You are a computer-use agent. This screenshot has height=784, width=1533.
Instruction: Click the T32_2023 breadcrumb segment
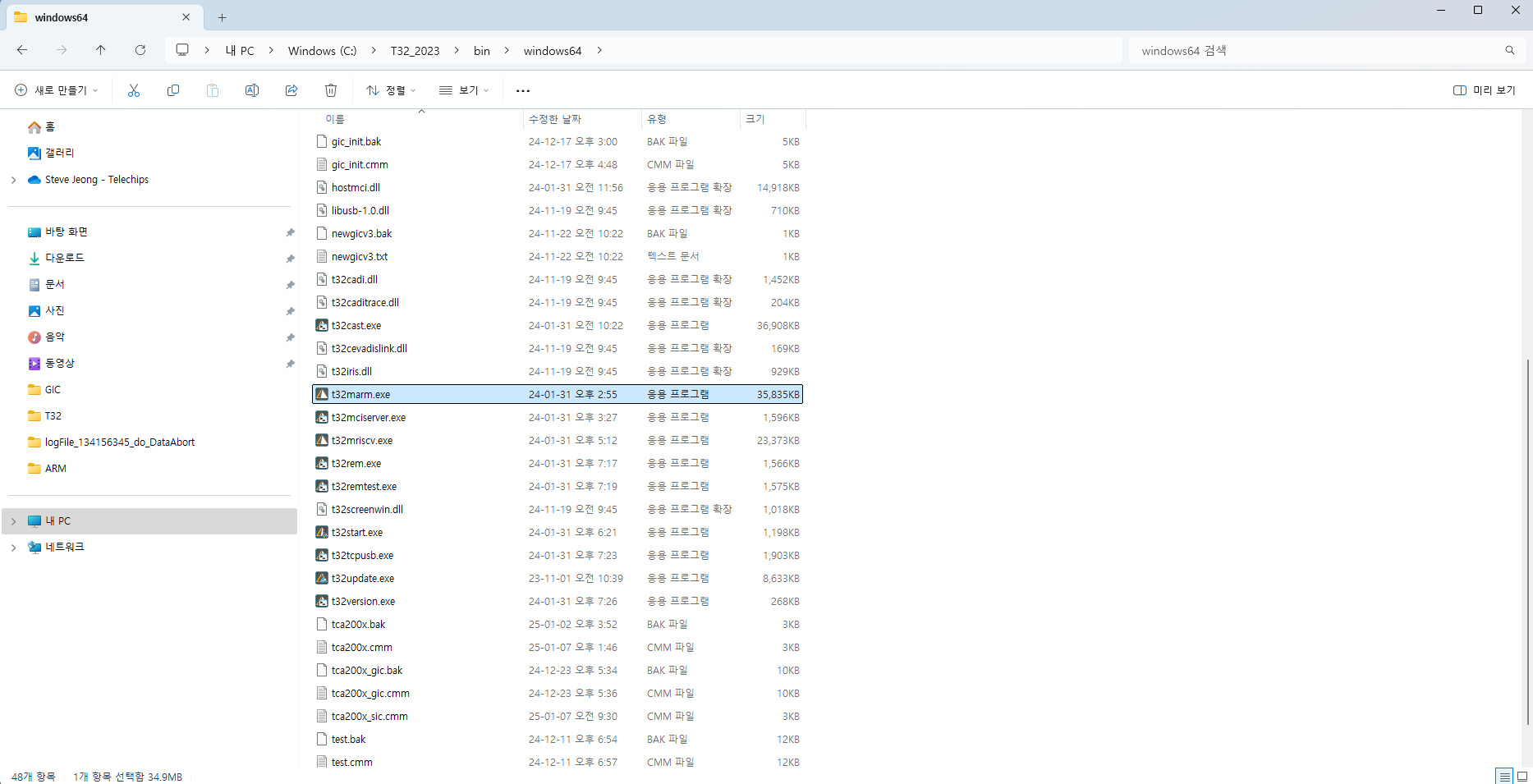click(415, 51)
